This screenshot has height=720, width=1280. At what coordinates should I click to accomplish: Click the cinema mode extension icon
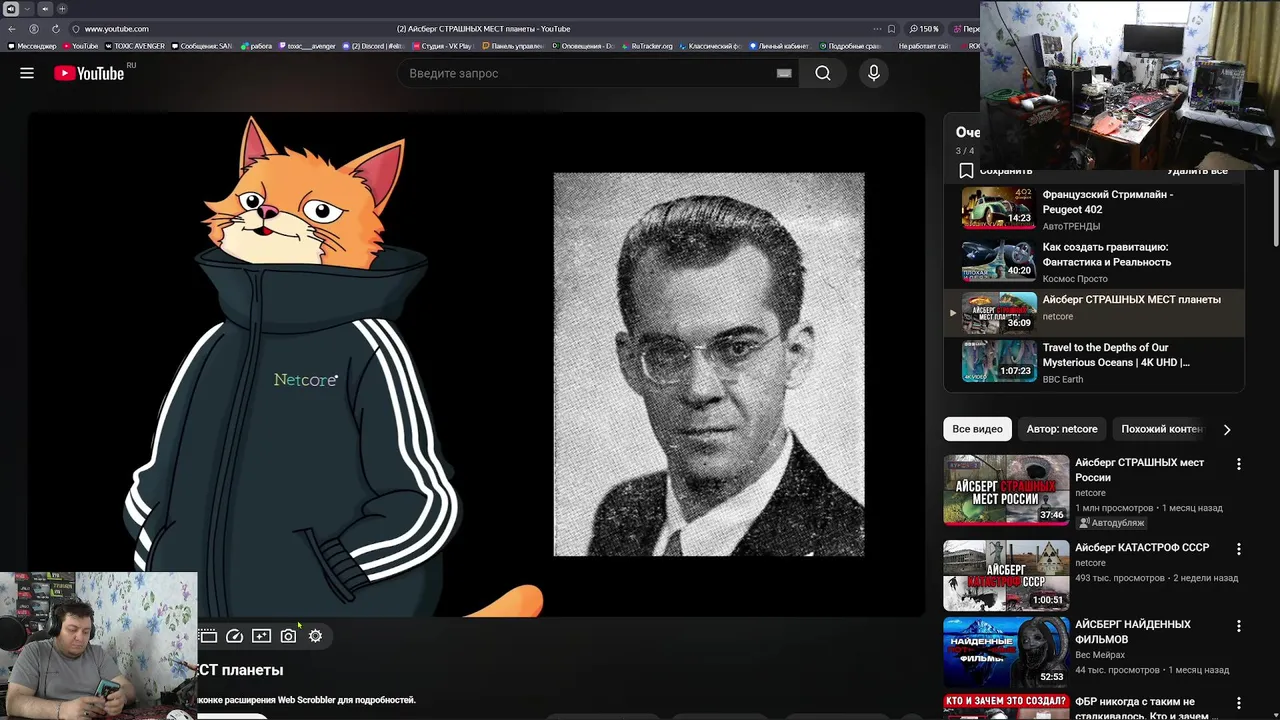[208, 636]
